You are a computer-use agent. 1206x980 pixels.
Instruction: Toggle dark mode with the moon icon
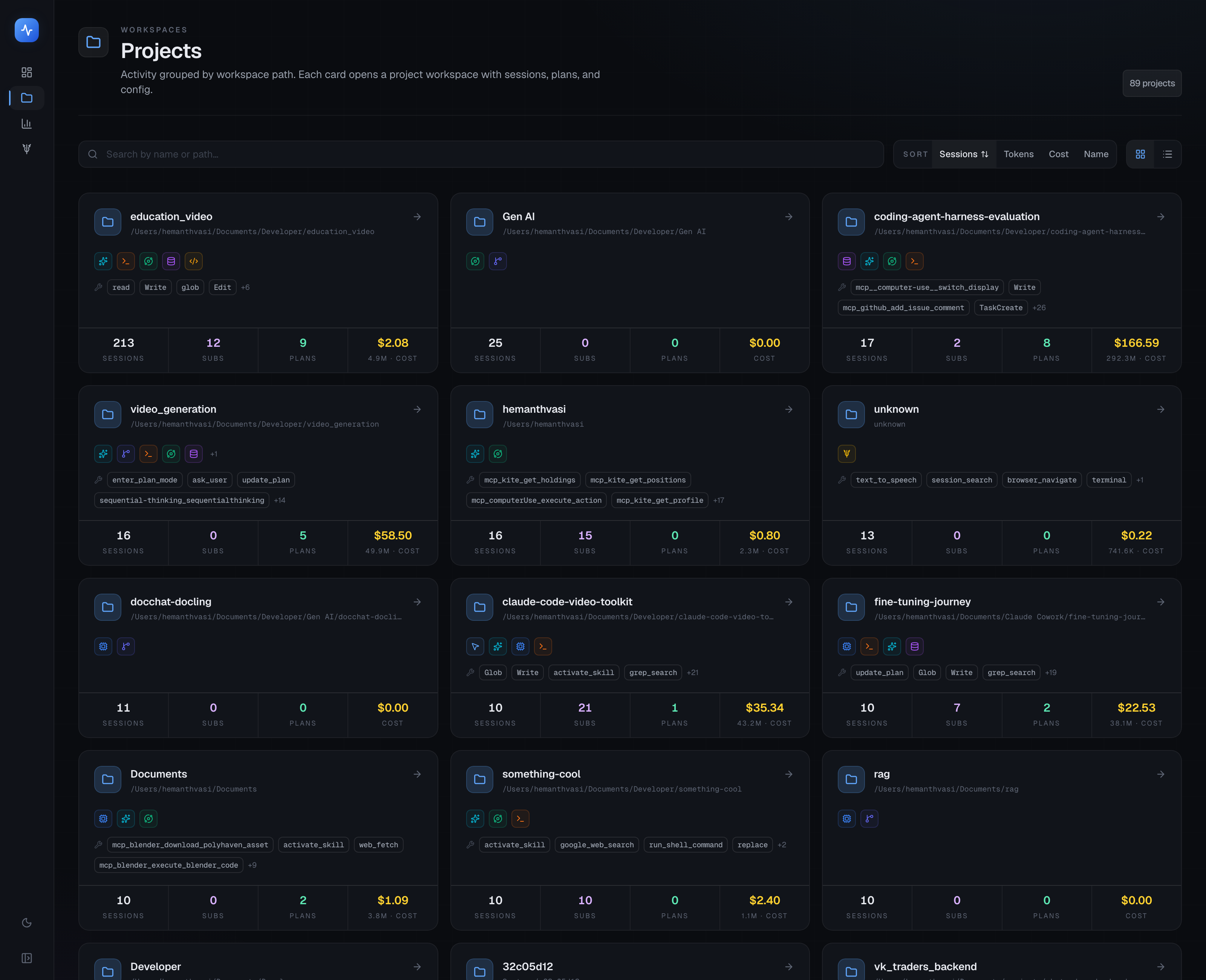[26, 922]
